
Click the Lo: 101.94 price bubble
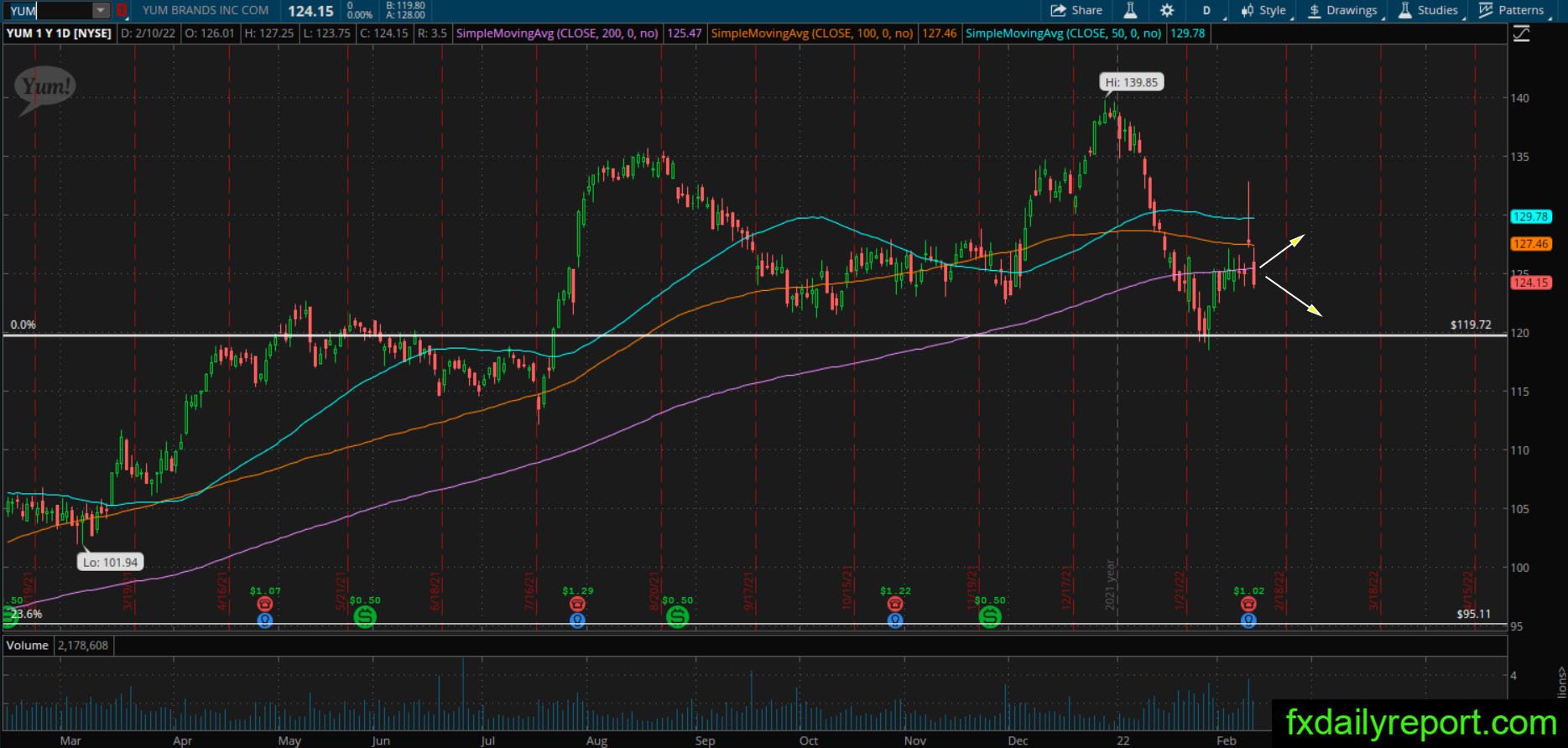[110, 563]
